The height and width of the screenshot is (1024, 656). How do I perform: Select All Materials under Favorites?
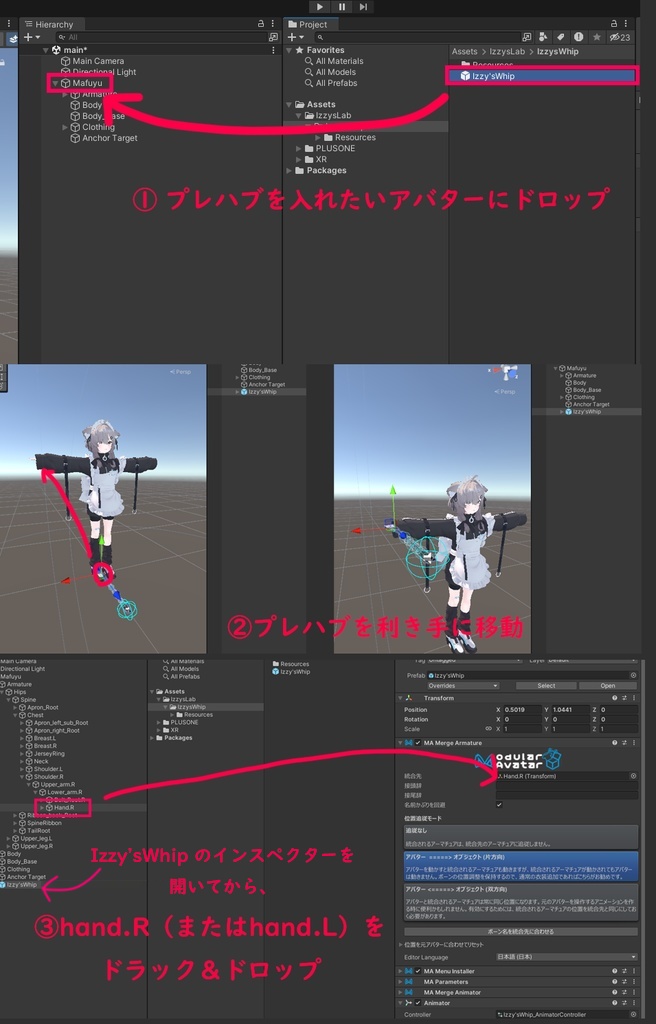(x=334, y=61)
